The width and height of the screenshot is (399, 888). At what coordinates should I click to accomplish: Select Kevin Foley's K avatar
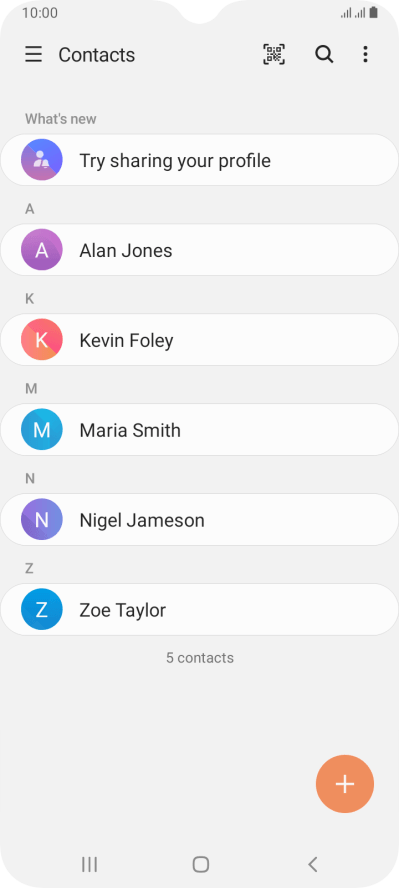41,340
